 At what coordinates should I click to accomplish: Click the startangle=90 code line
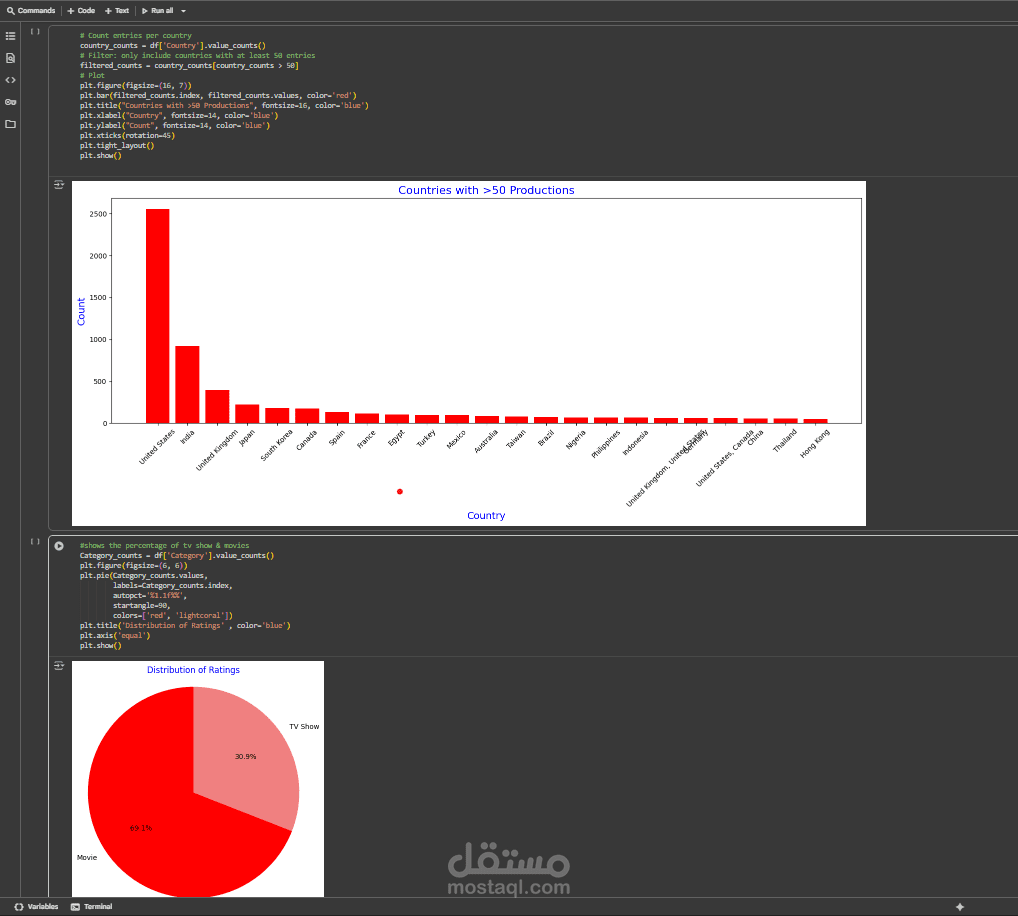(x=142, y=606)
